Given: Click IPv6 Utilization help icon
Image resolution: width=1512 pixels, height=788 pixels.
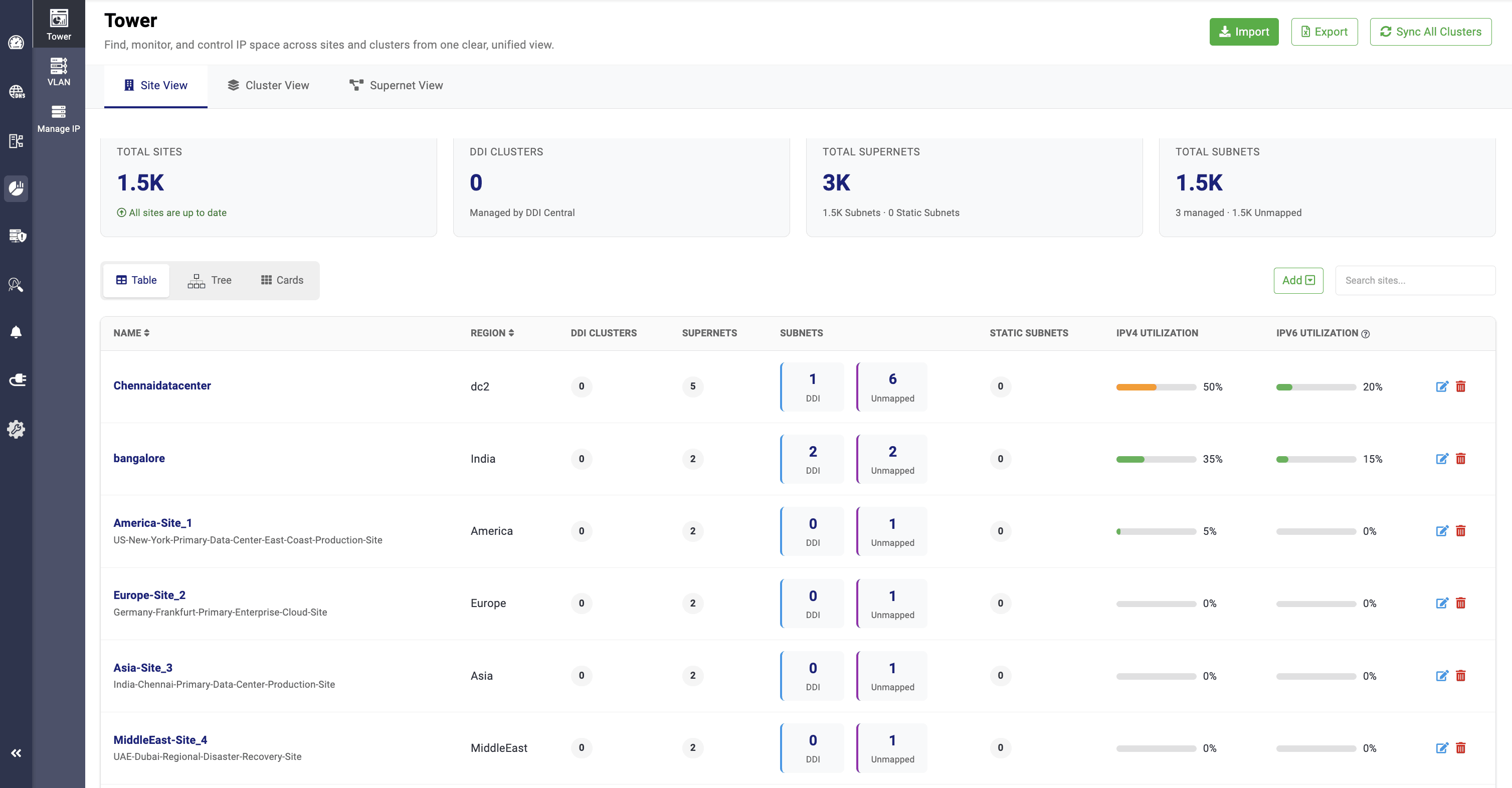Looking at the screenshot, I should tap(1365, 334).
